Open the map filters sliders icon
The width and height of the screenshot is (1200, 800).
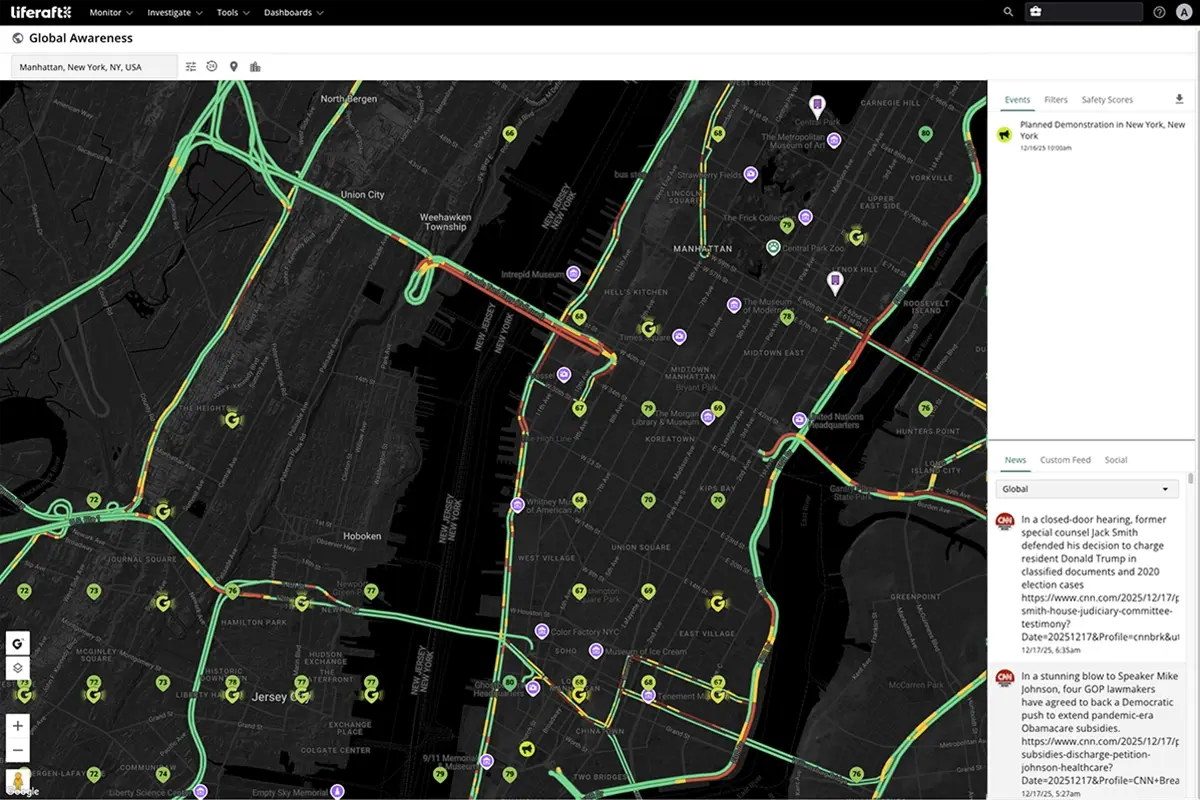(x=190, y=66)
